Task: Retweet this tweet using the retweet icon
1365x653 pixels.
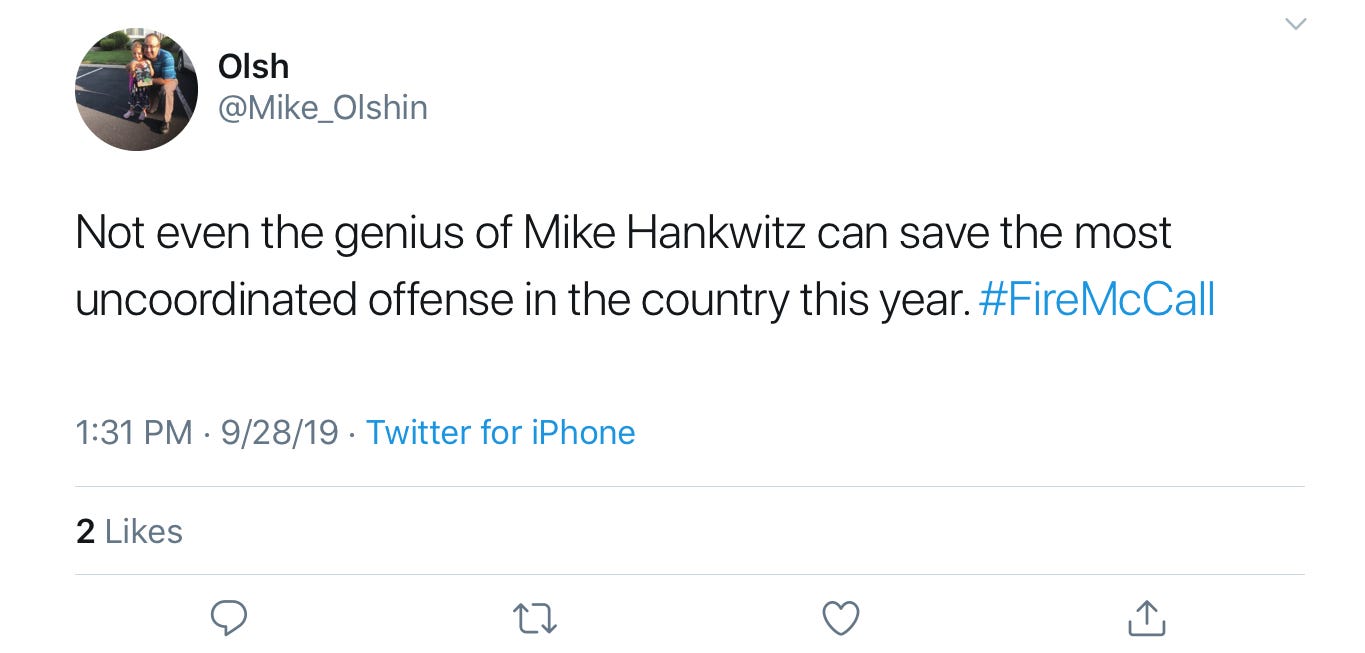Action: 534,620
